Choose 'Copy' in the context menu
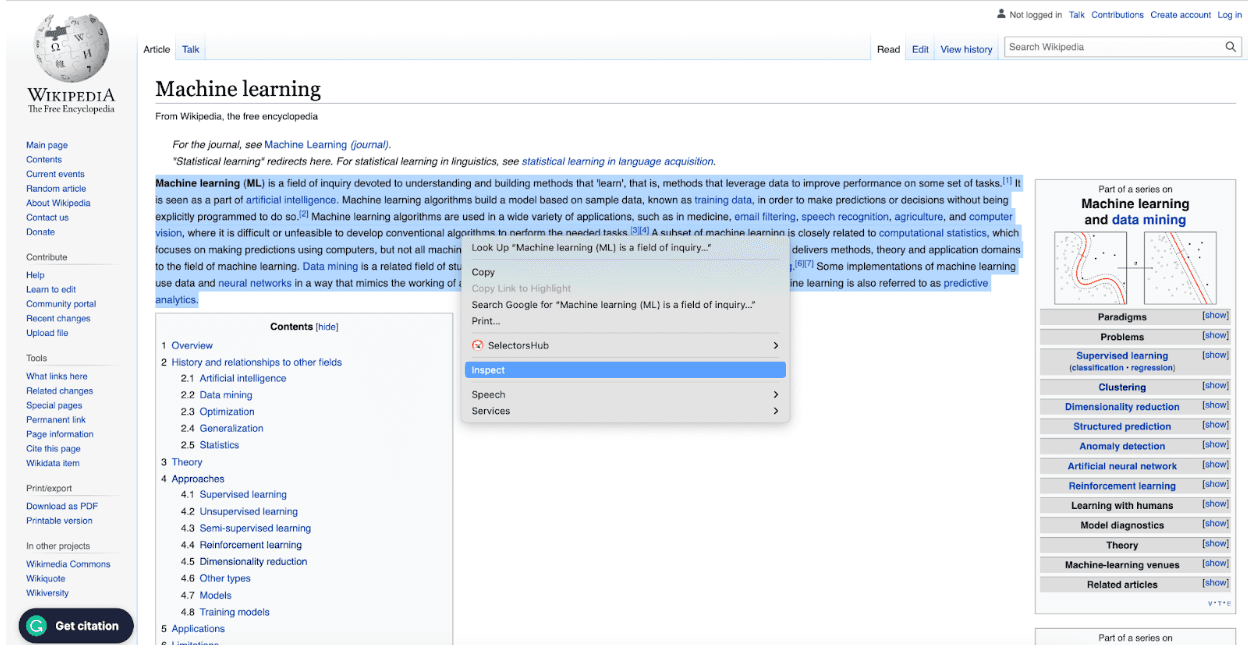1248x654 pixels. pyautogui.click(x=483, y=271)
